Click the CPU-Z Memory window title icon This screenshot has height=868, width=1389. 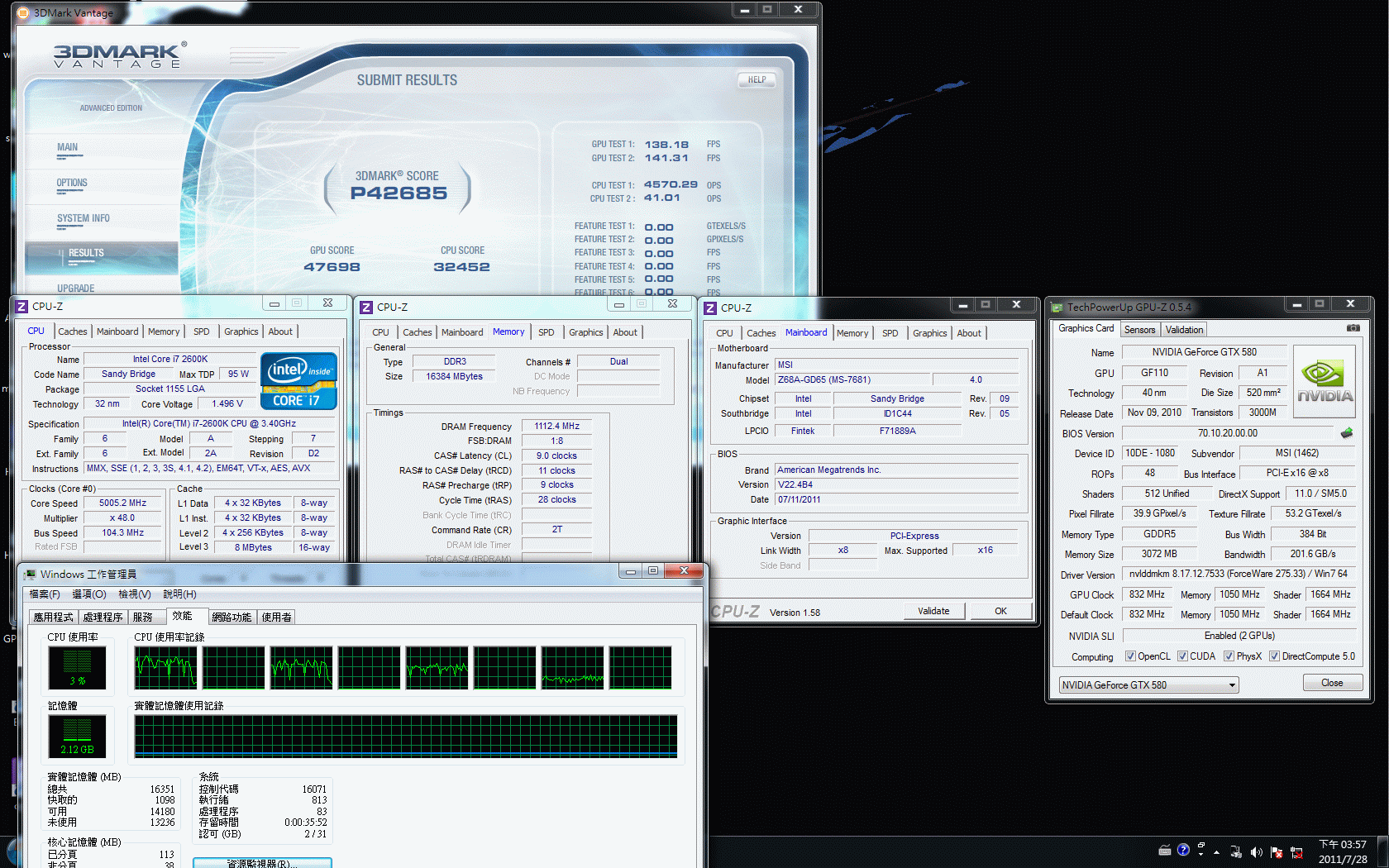point(366,307)
